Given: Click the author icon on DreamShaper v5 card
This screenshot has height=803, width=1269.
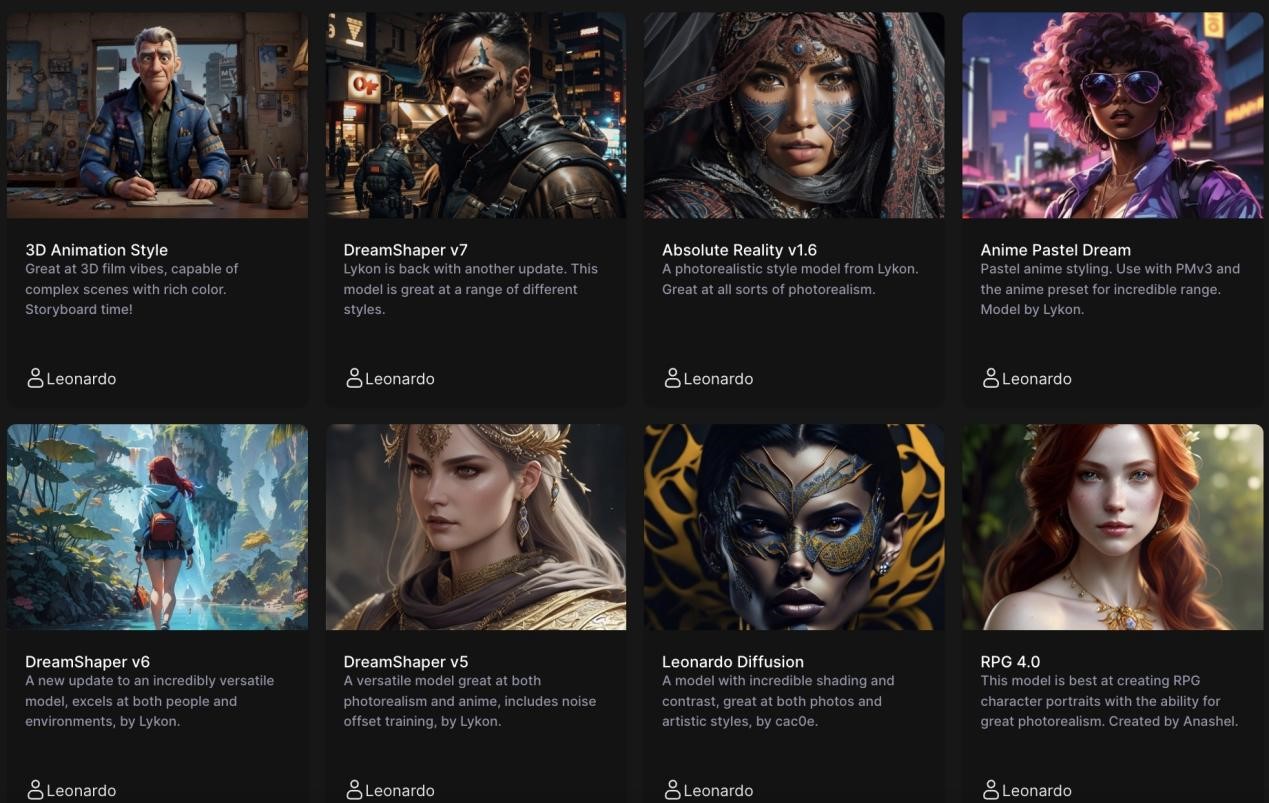Looking at the screenshot, I should (353, 790).
